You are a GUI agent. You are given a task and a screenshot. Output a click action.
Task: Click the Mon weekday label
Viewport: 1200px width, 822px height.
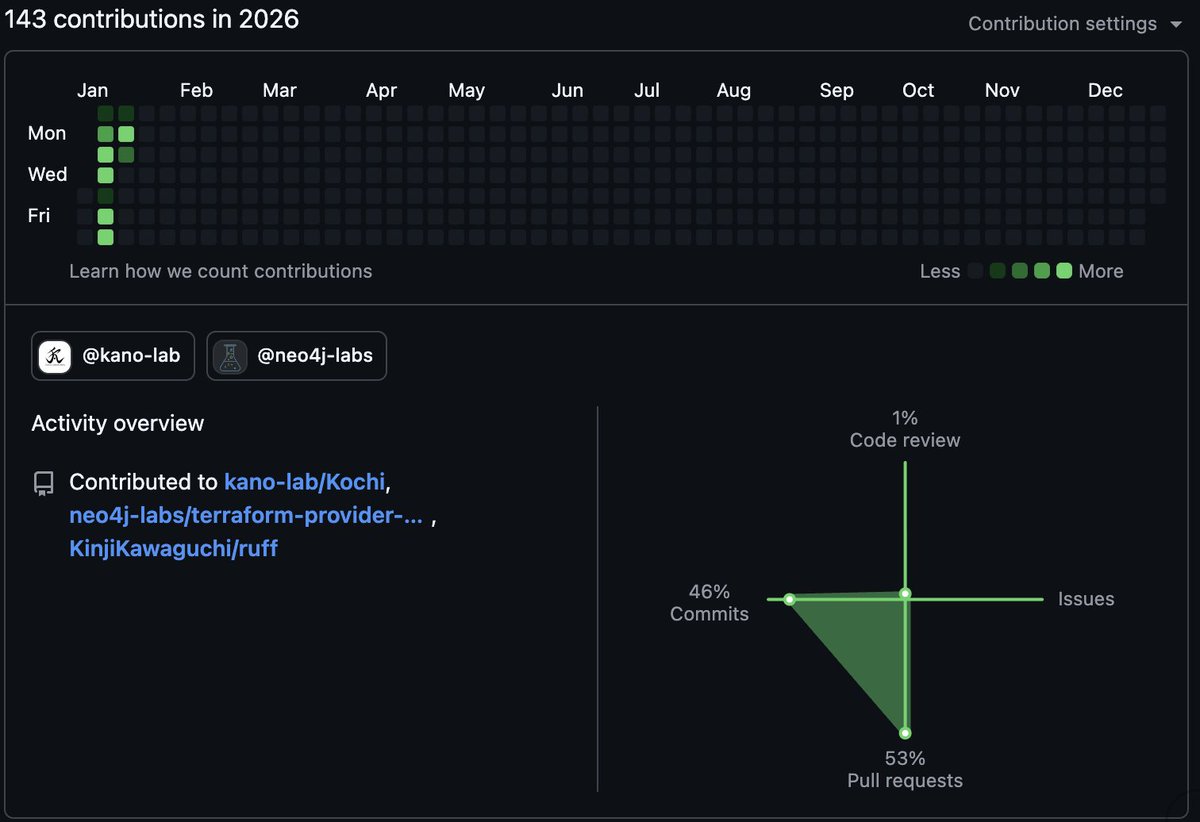(47, 133)
